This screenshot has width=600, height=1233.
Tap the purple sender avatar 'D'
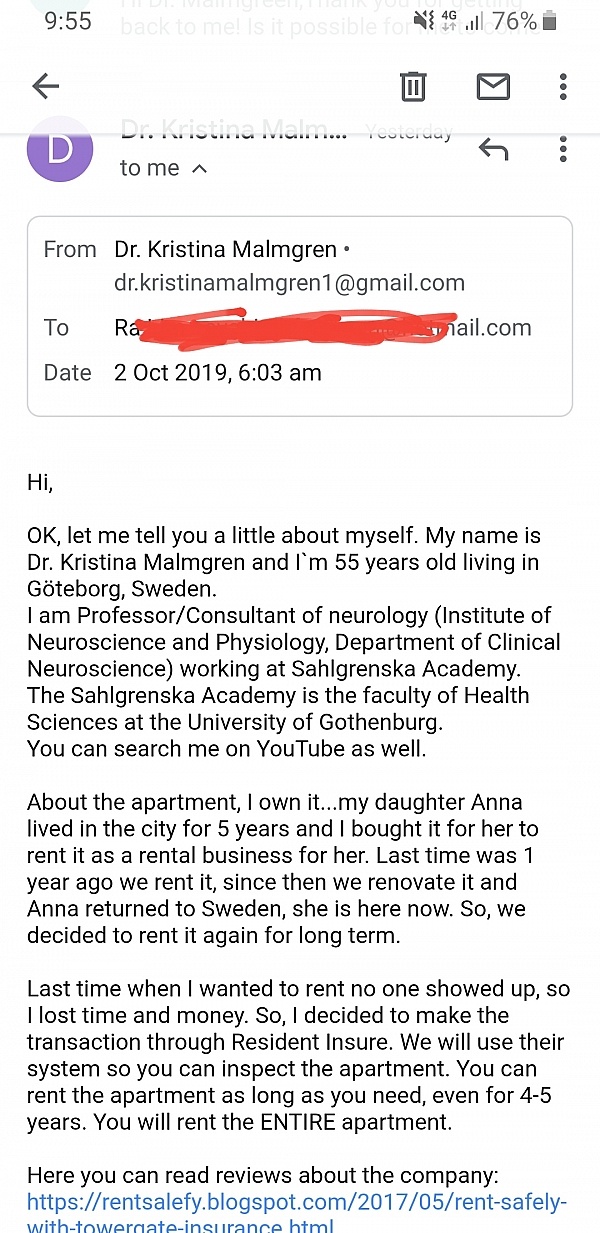(x=60, y=150)
